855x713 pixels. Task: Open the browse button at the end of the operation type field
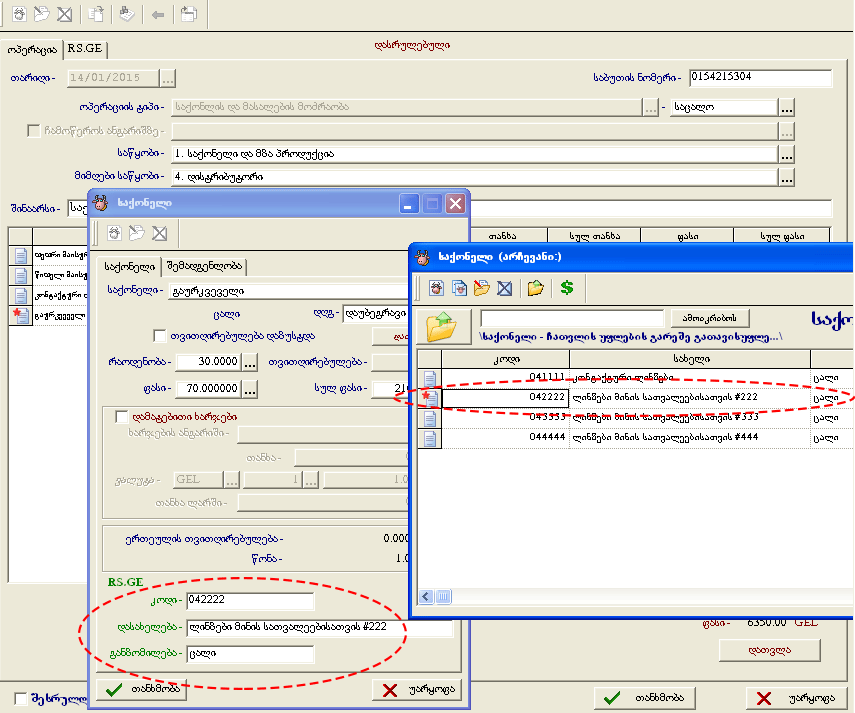pyautogui.click(x=651, y=107)
